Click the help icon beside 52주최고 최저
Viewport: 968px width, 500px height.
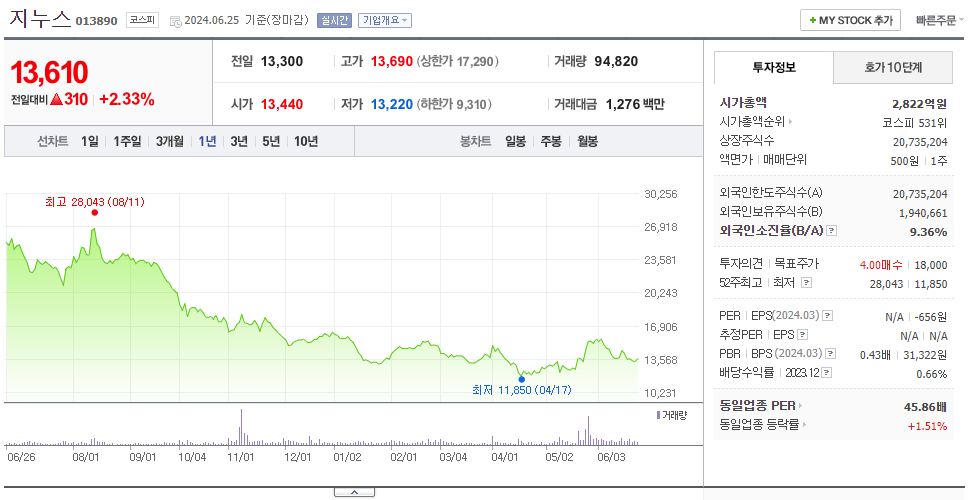tap(806, 283)
